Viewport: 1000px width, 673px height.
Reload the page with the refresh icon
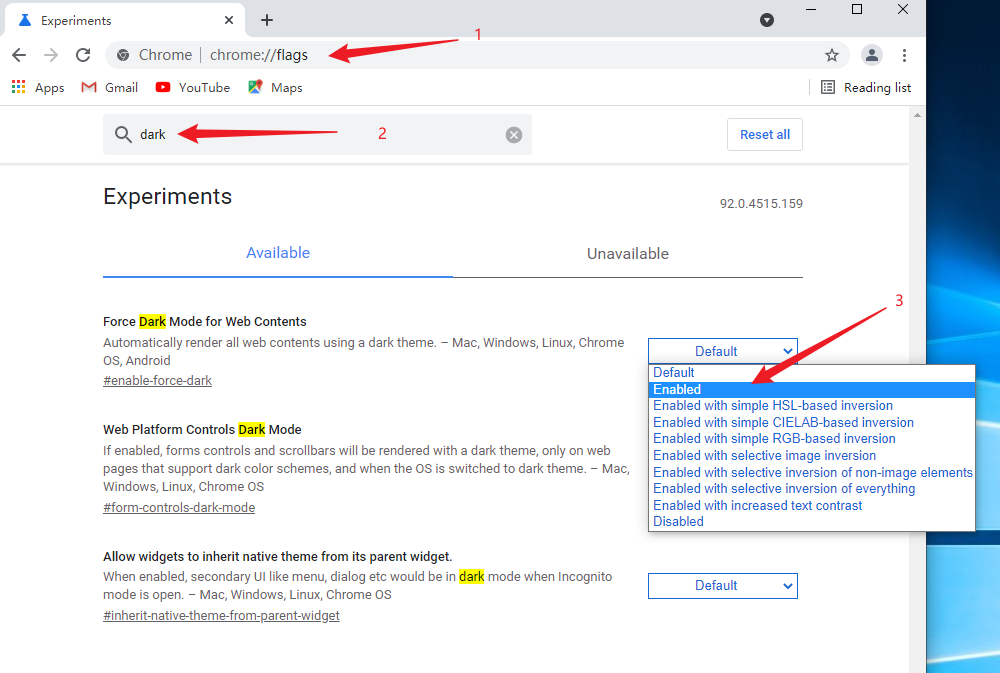point(83,55)
